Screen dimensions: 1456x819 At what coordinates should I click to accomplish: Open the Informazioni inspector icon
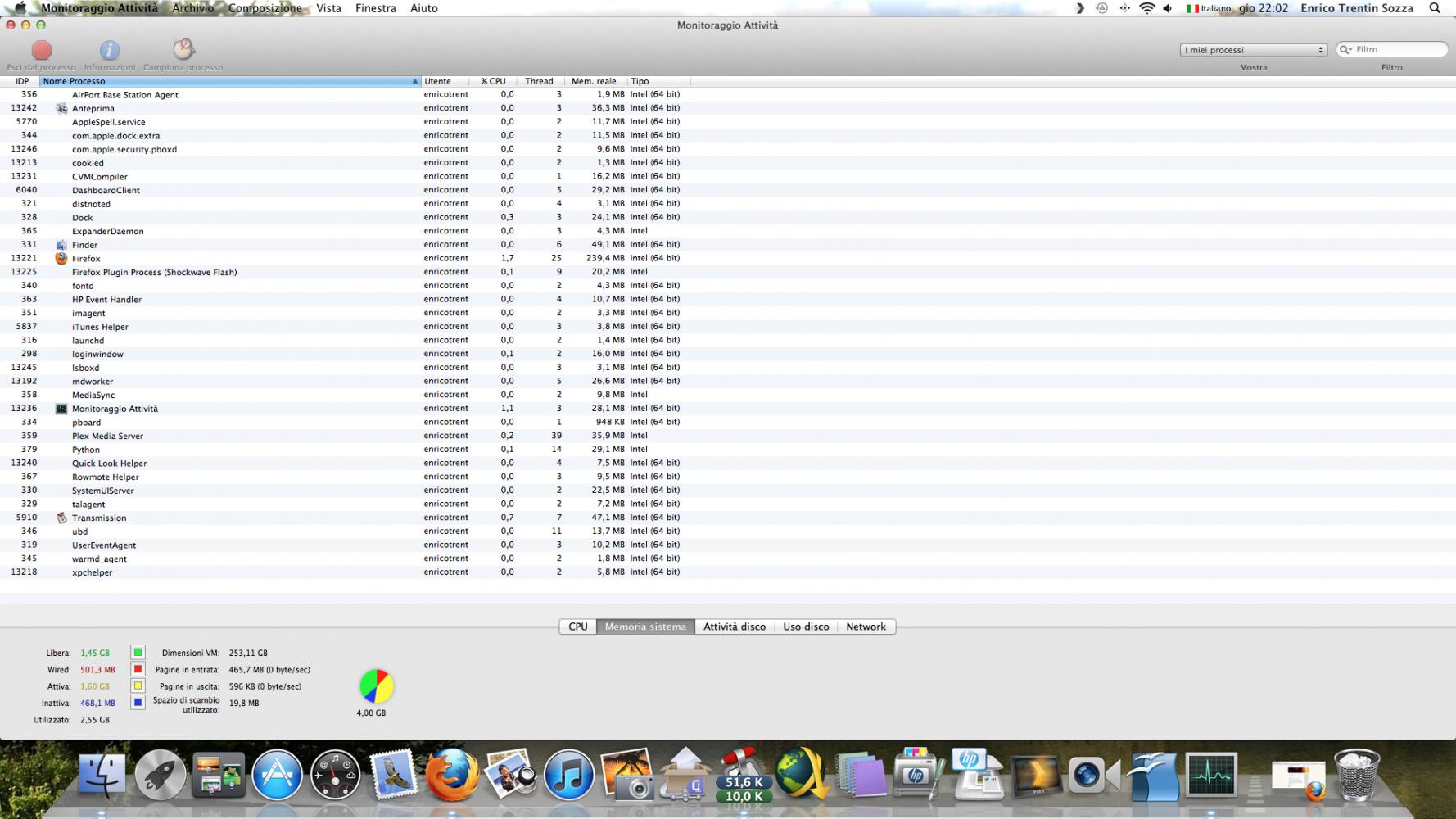point(109,51)
